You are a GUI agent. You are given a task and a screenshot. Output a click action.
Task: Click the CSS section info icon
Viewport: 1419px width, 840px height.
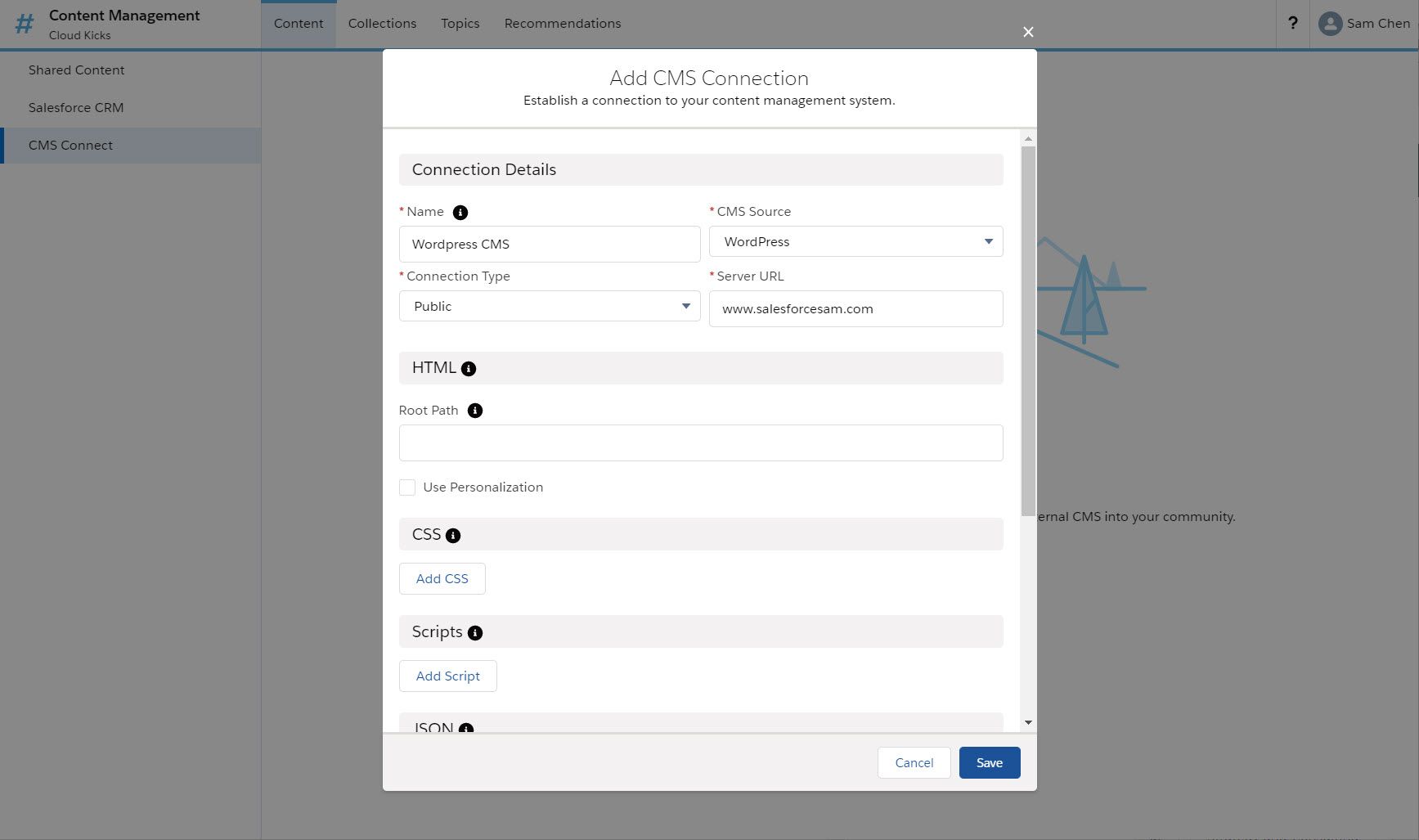453,536
